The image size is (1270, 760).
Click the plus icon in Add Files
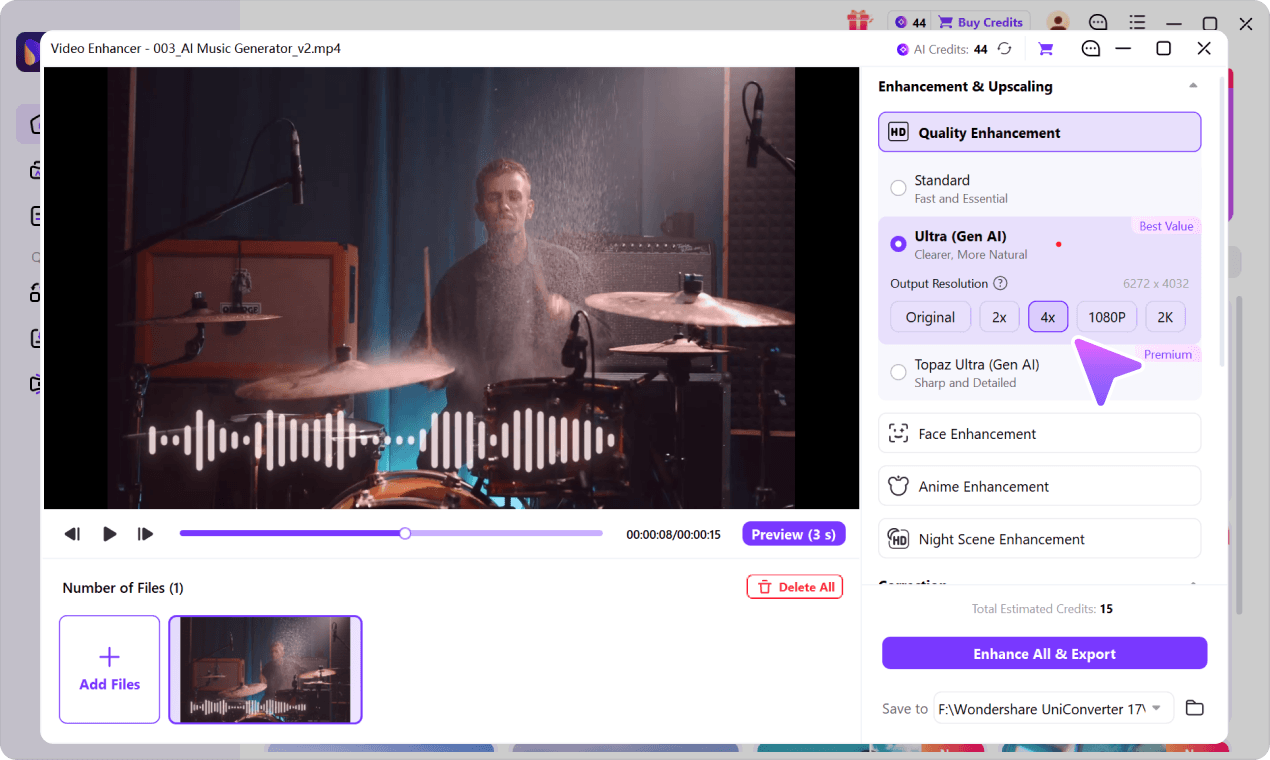110,656
